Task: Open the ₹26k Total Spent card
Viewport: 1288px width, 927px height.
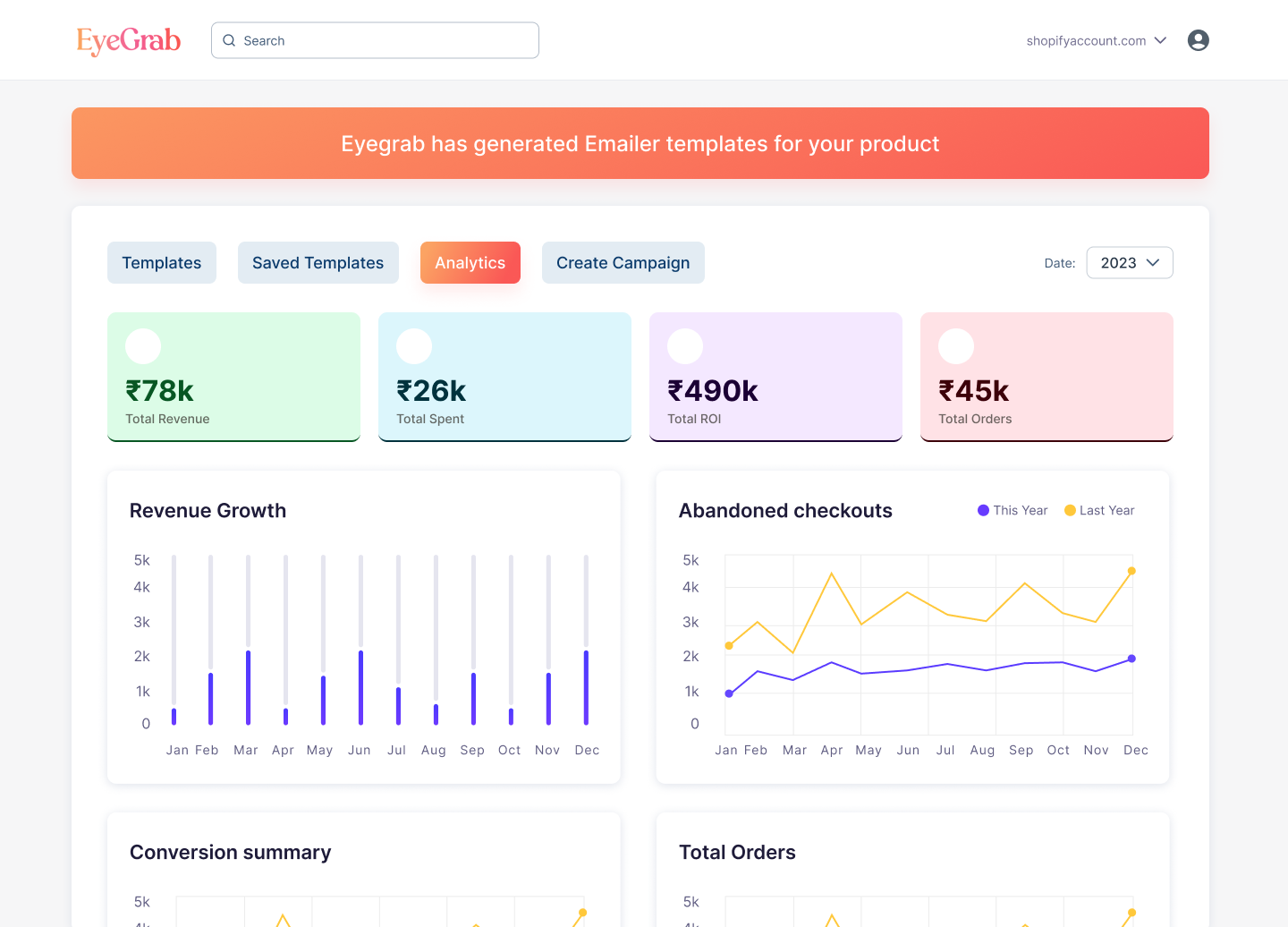Action: tap(504, 377)
